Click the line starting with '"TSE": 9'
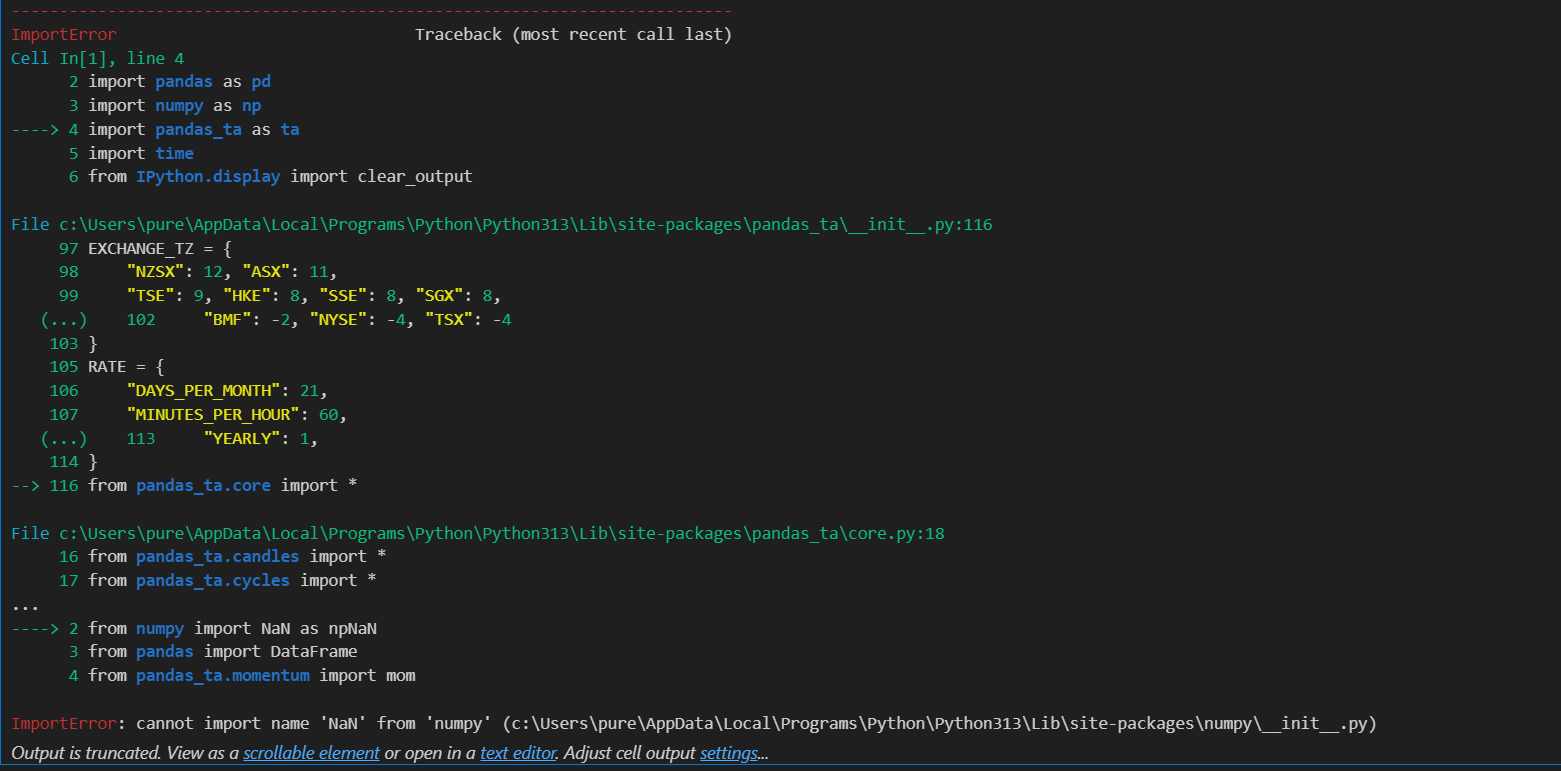Screen dimensions: 1561x771 point(314,296)
